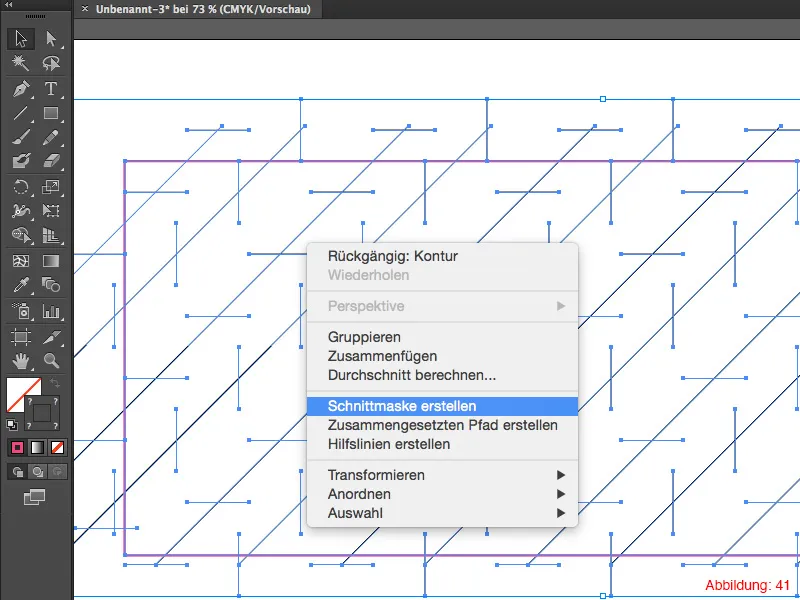Open the Anordnen submenu
Screen dimensions: 800x600
442,494
